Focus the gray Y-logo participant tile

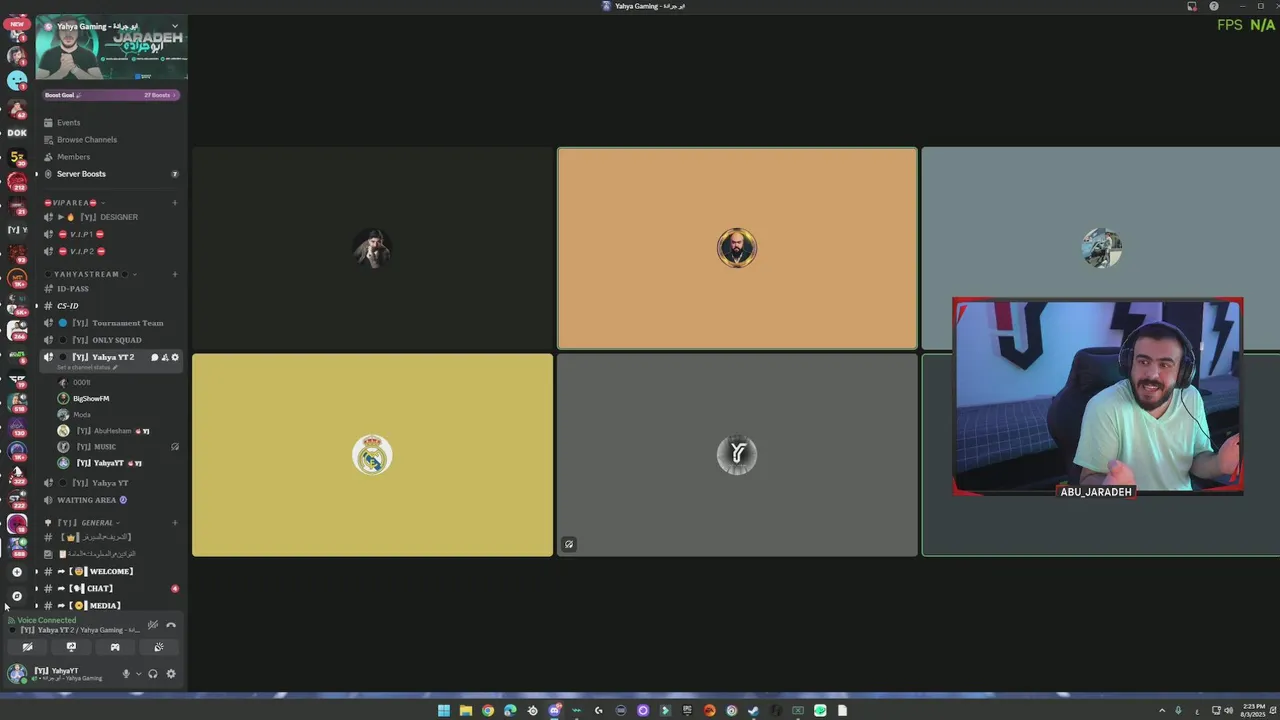pyautogui.click(x=737, y=455)
